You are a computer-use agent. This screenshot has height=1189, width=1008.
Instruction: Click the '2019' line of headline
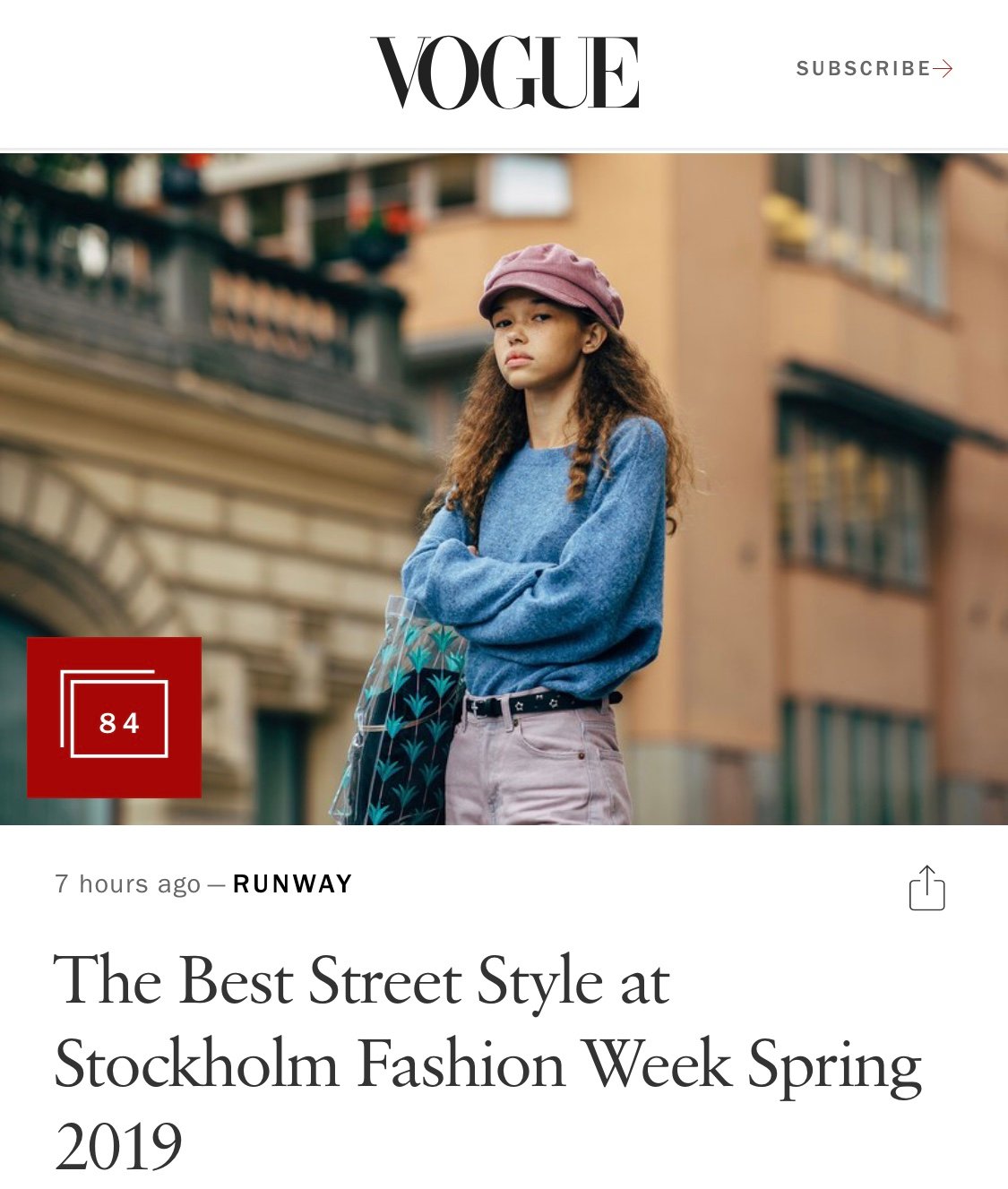tap(117, 1147)
